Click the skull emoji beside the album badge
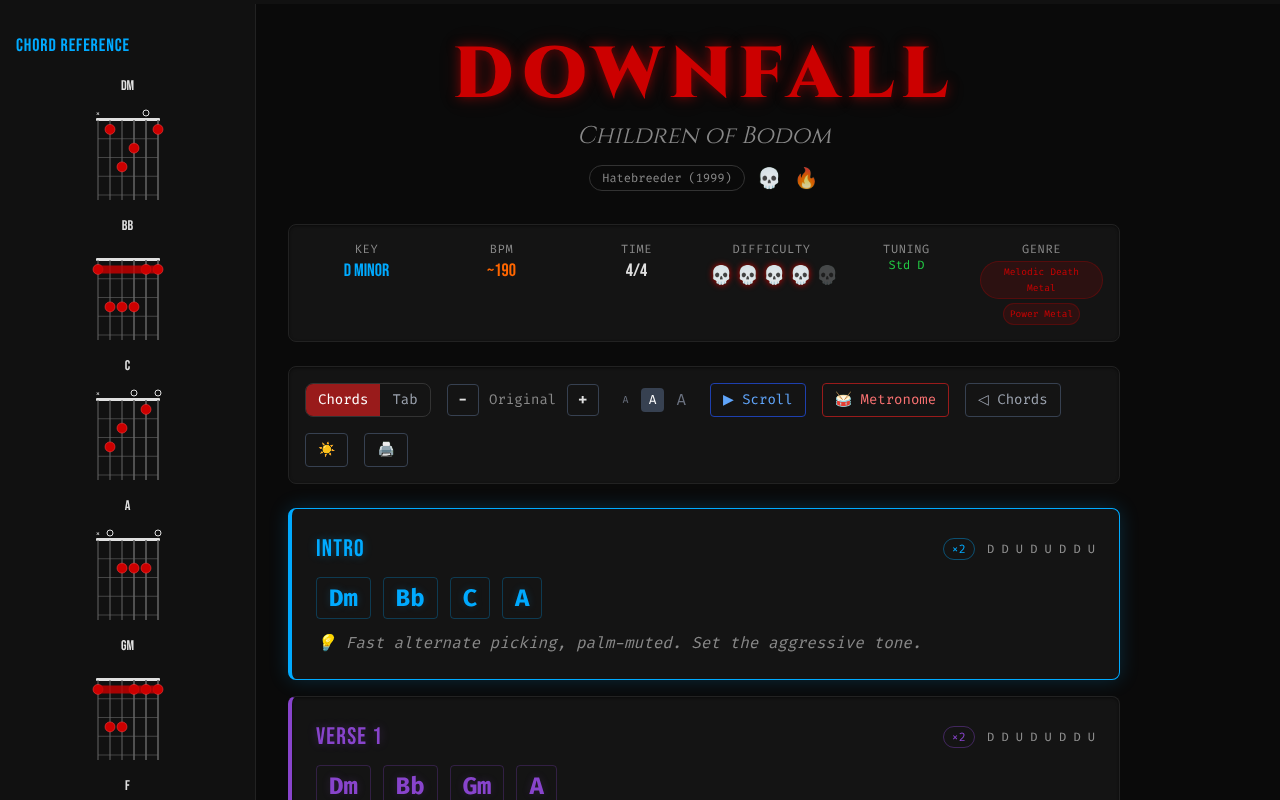 pyautogui.click(x=768, y=177)
